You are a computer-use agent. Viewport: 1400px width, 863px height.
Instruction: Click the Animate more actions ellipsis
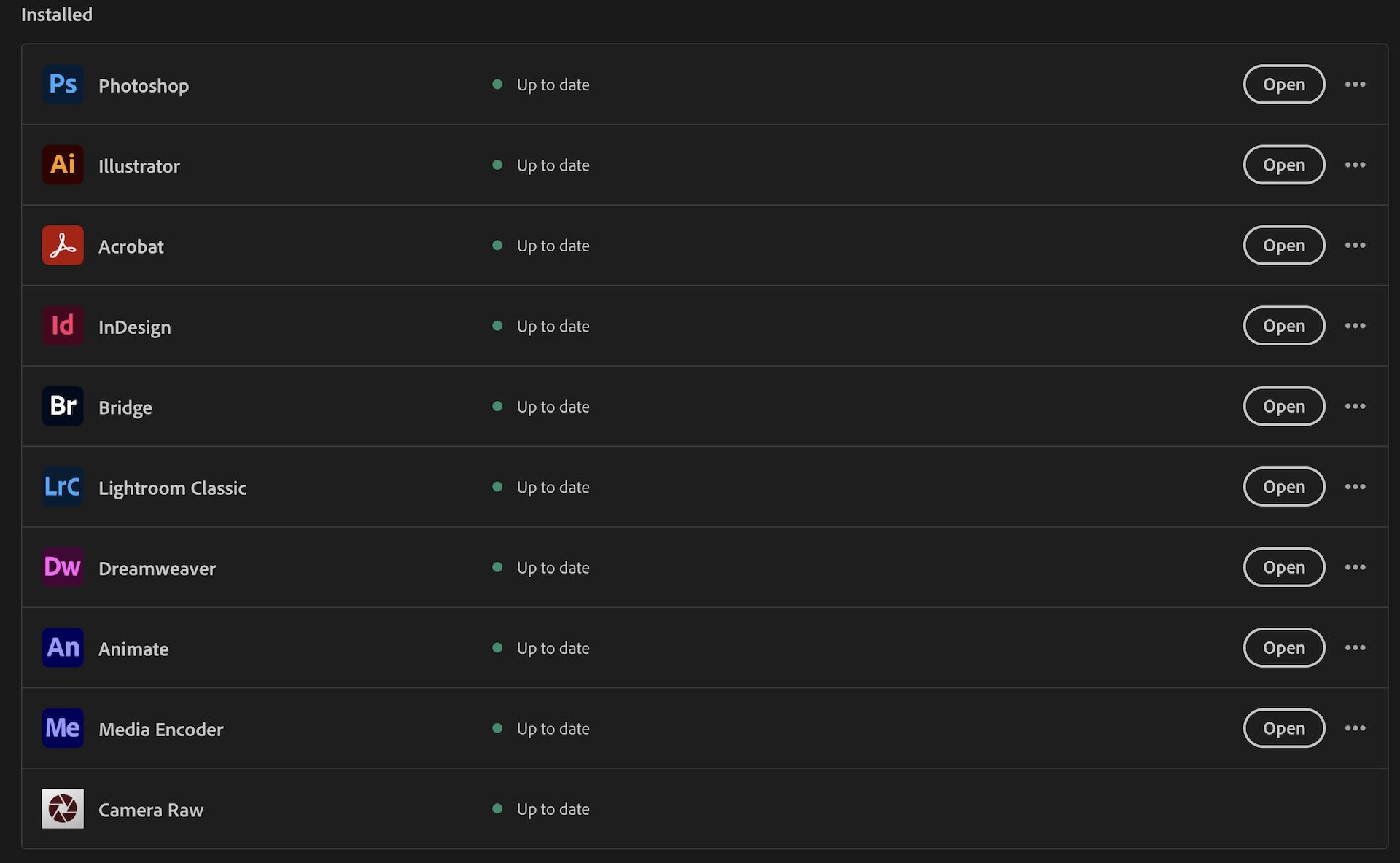[1355, 647]
